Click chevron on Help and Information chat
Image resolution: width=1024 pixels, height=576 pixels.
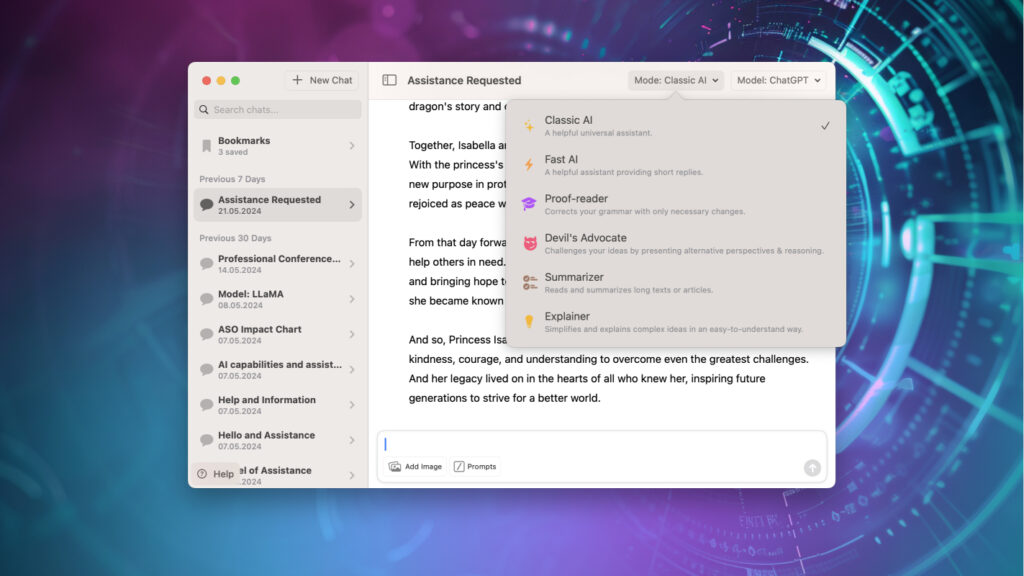point(352,405)
